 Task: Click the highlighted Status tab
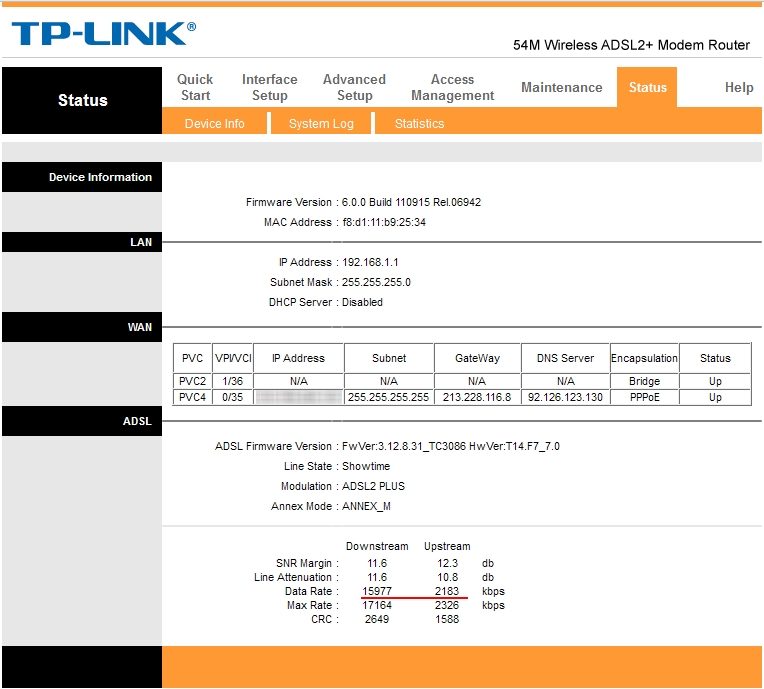point(647,87)
